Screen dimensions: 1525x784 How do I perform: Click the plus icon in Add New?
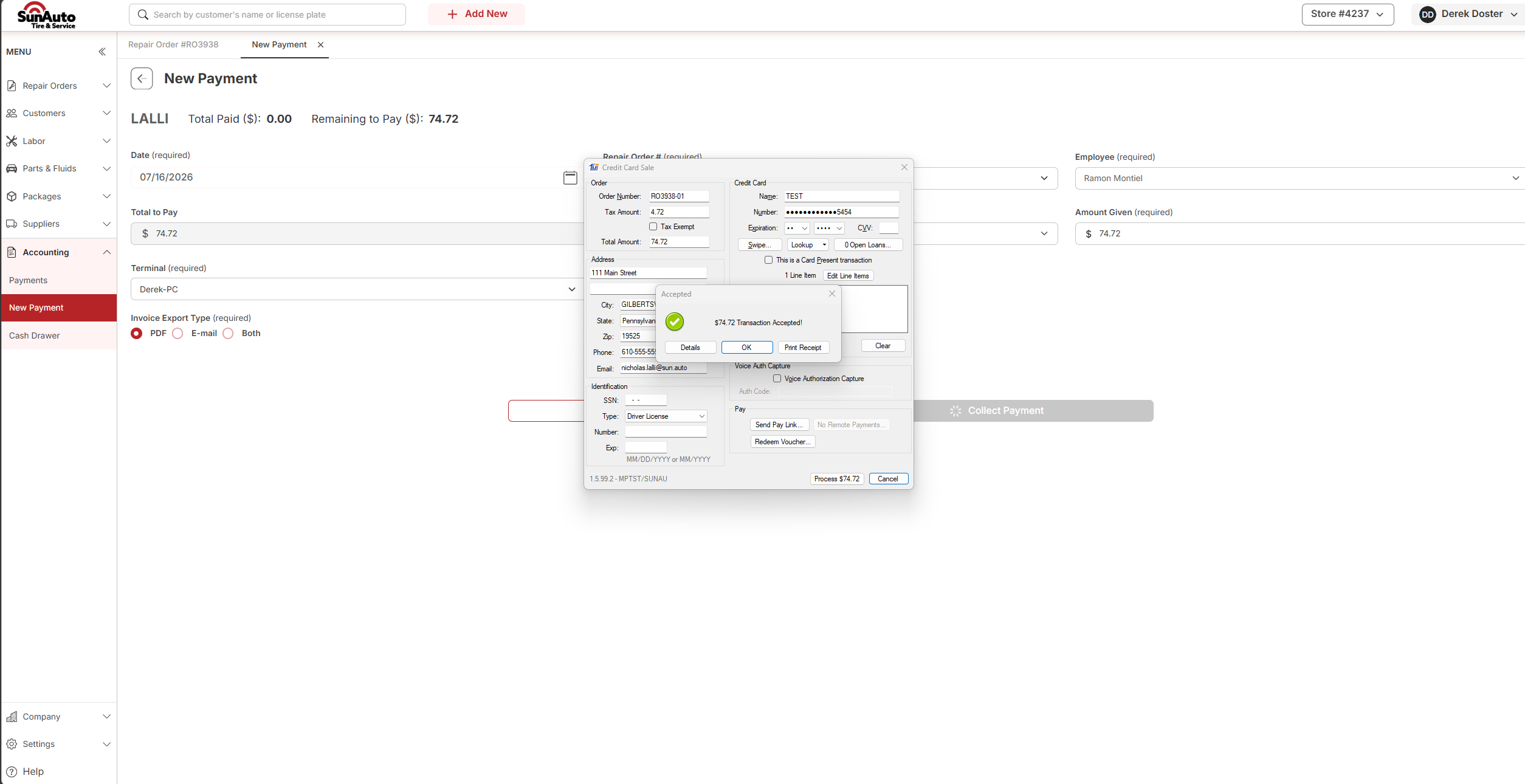[x=452, y=14]
